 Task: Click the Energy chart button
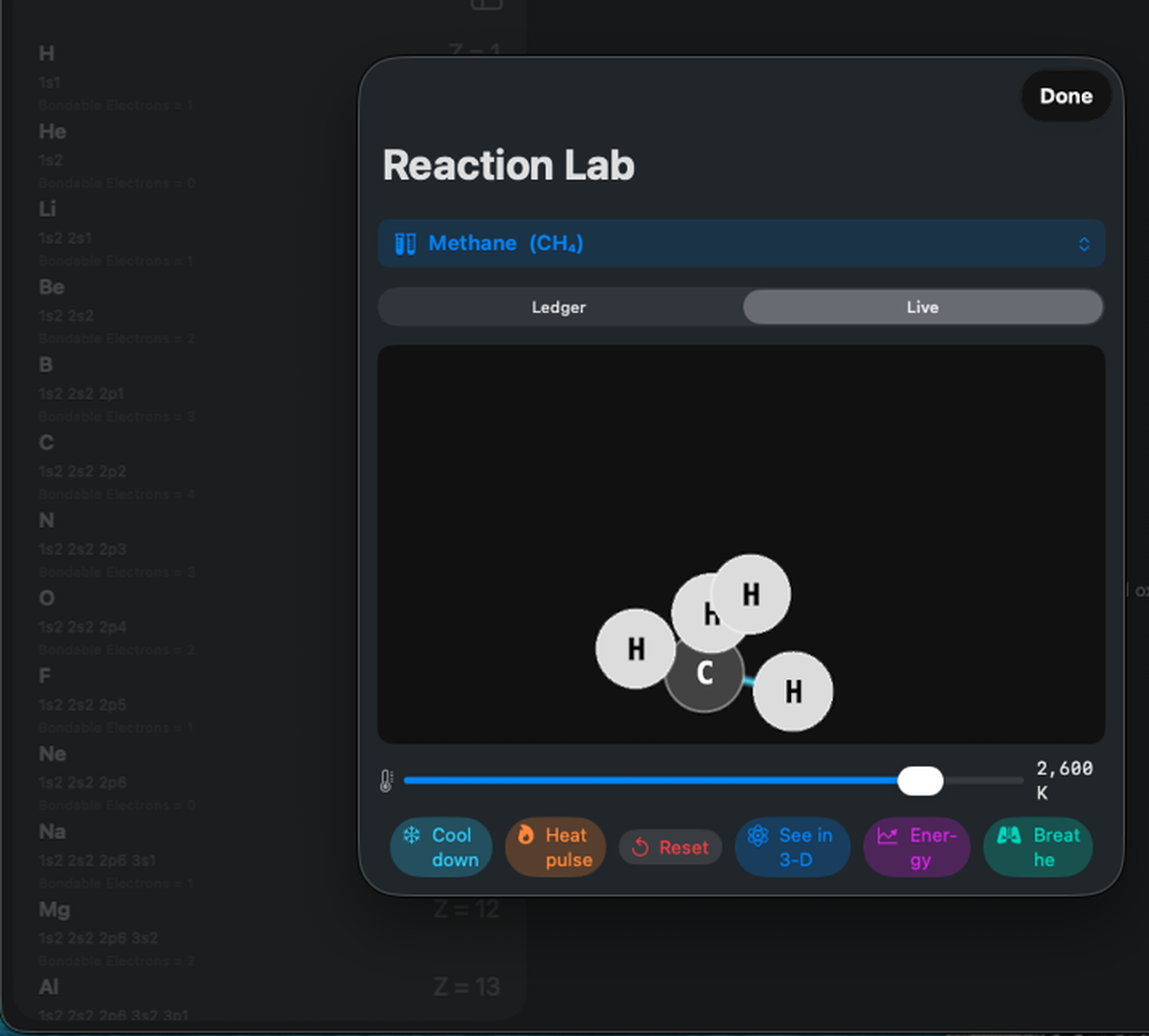(x=917, y=847)
